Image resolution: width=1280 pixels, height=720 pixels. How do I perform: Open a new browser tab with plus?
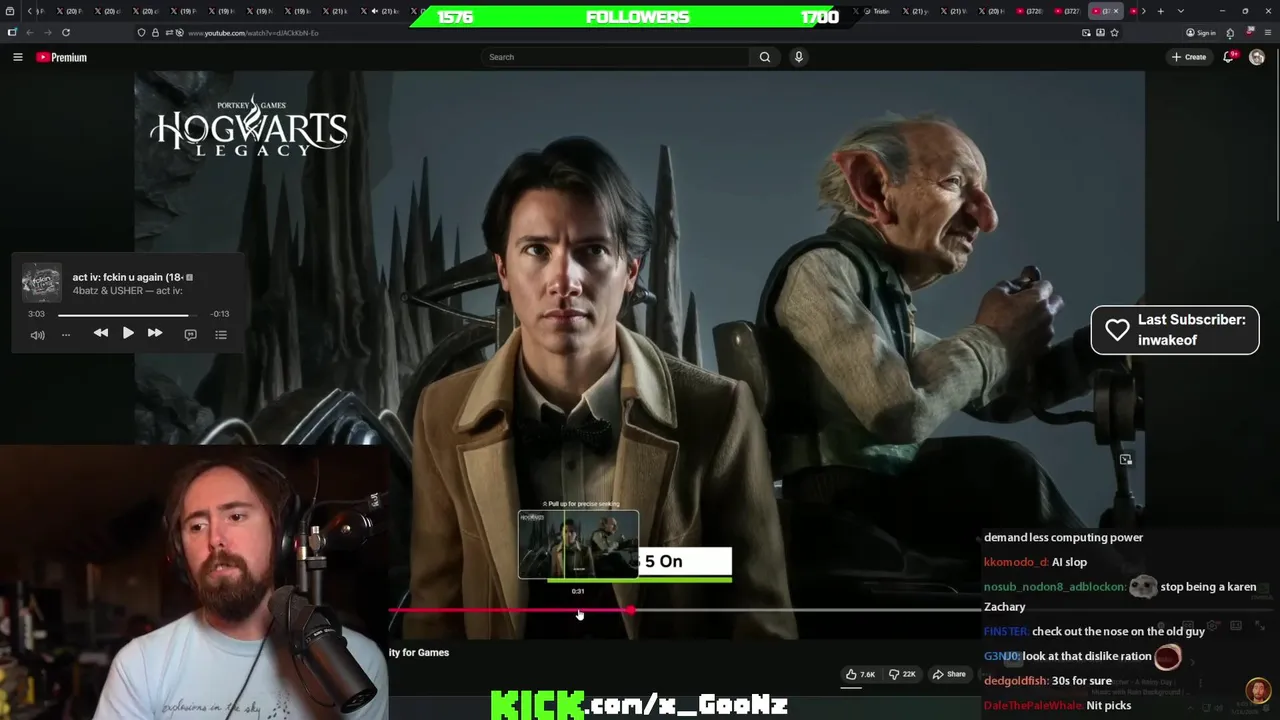click(1160, 11)
